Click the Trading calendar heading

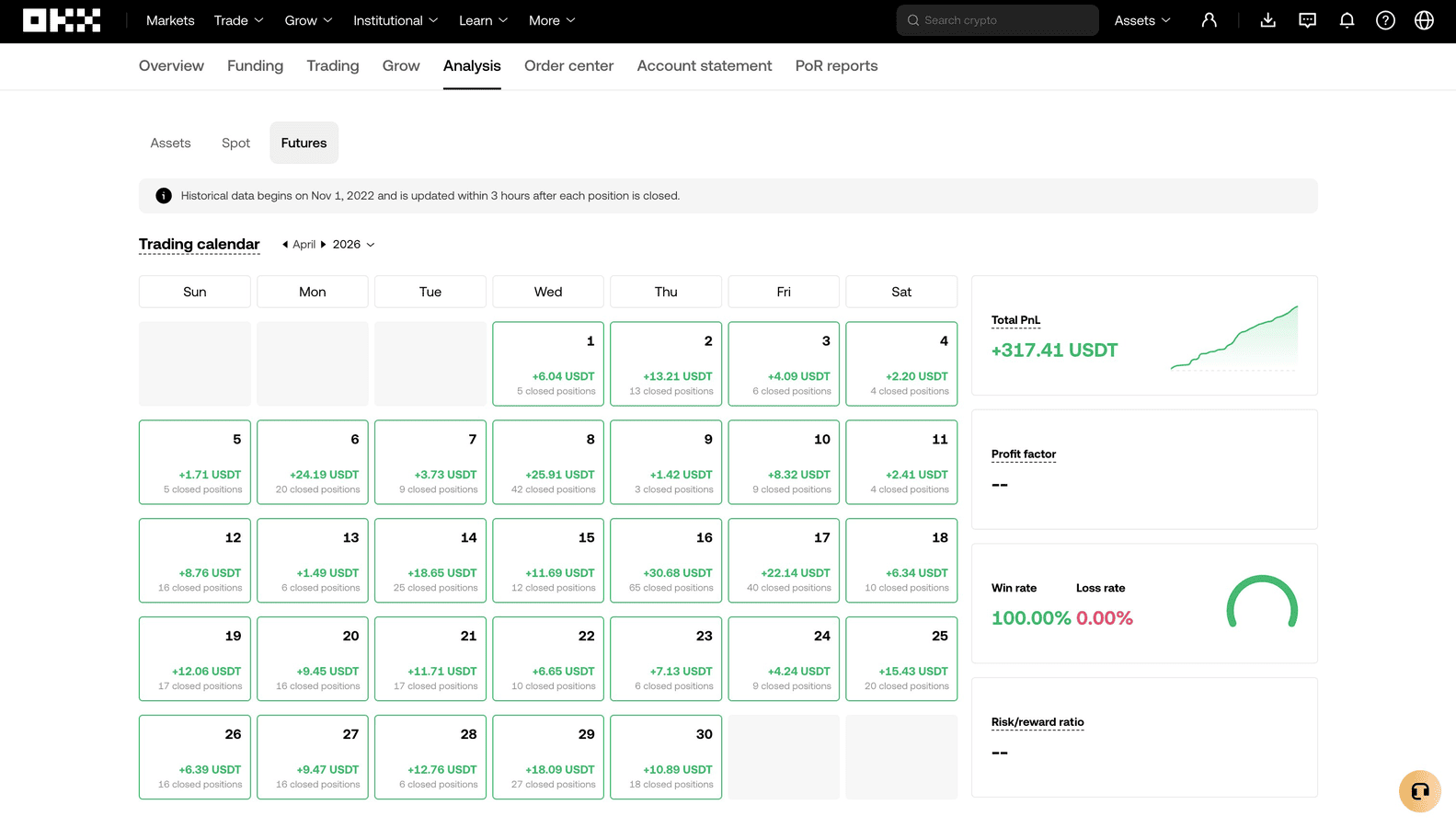click(200, 245)
